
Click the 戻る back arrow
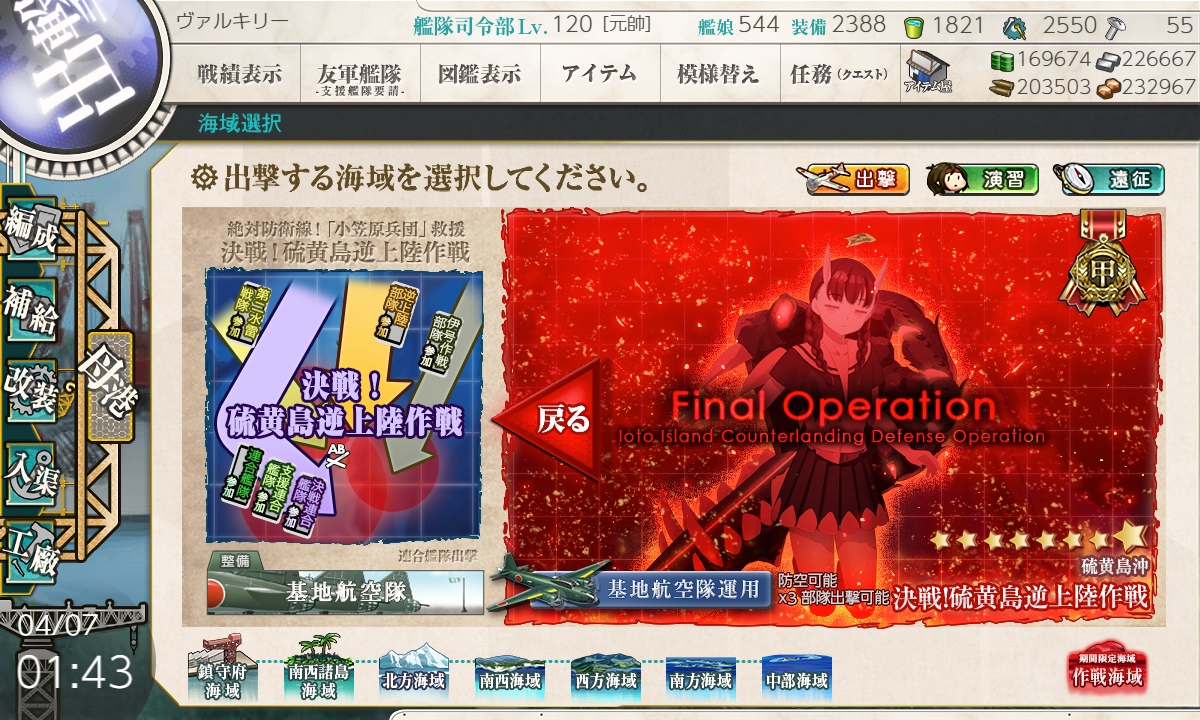click(553, 418)
